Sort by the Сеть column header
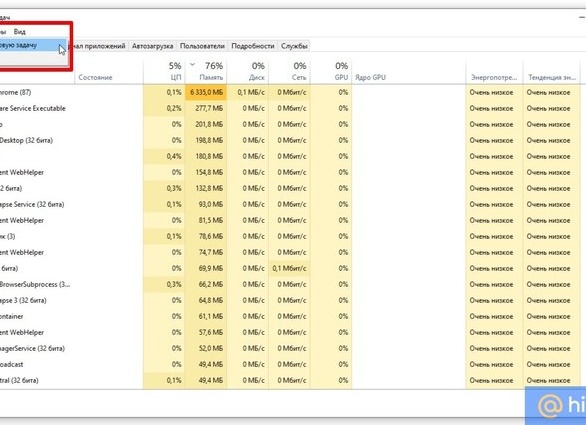The image size is (586, 425). click(x=289, y=71)
